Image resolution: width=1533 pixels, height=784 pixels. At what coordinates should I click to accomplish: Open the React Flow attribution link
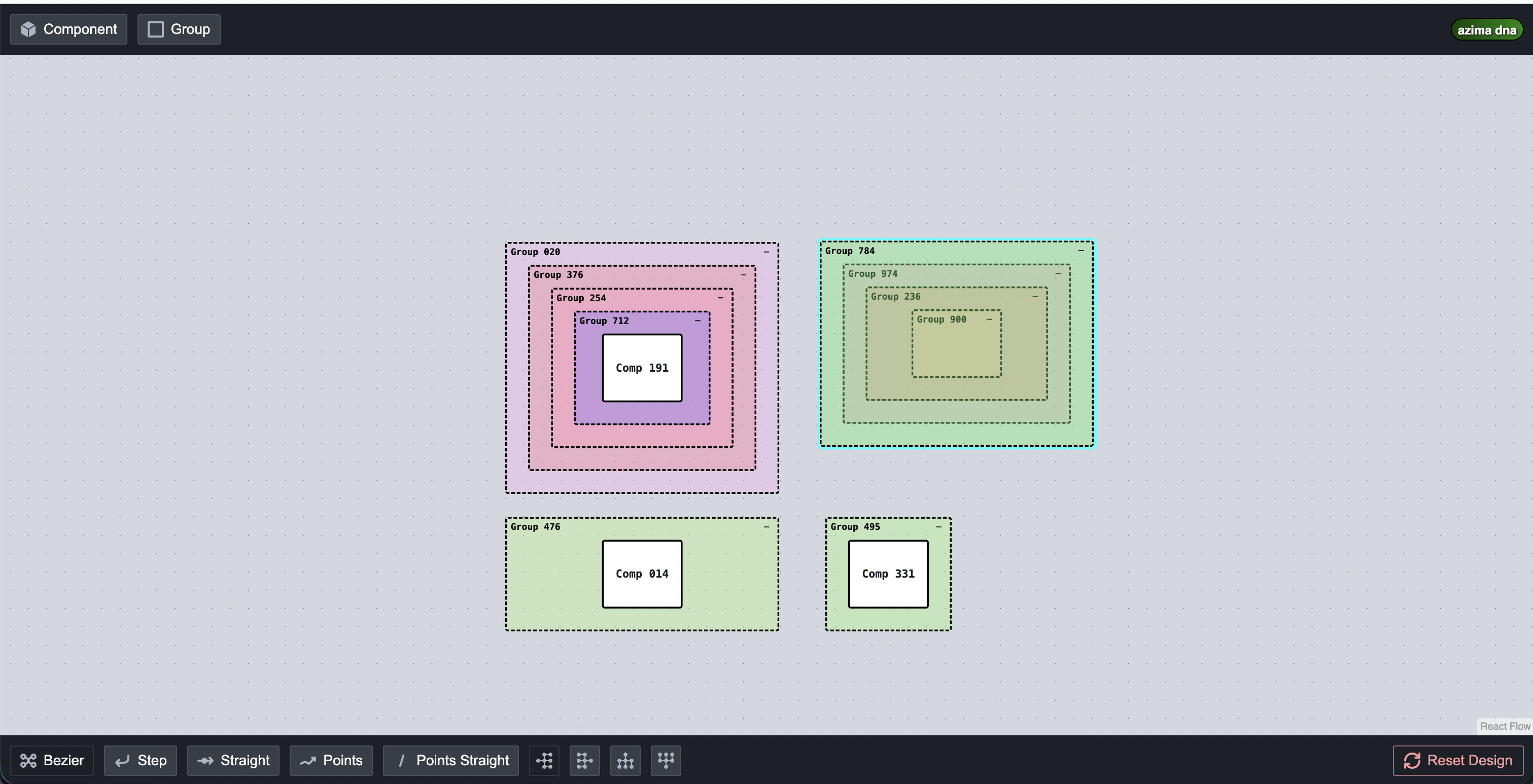point(1505,726)
